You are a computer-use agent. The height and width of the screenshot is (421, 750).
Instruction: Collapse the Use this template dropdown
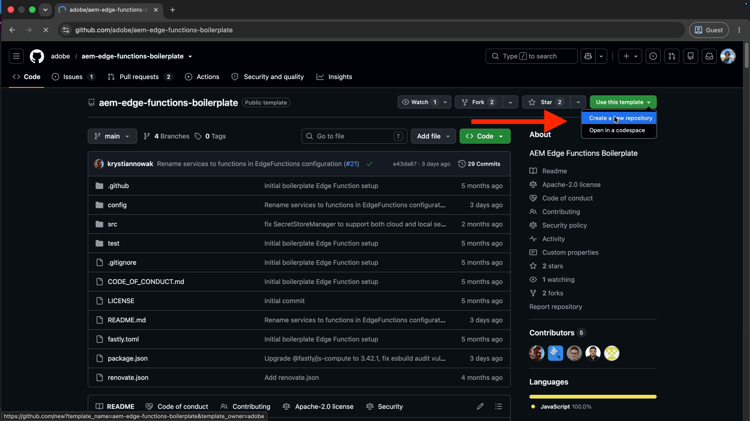pos(623,102)
